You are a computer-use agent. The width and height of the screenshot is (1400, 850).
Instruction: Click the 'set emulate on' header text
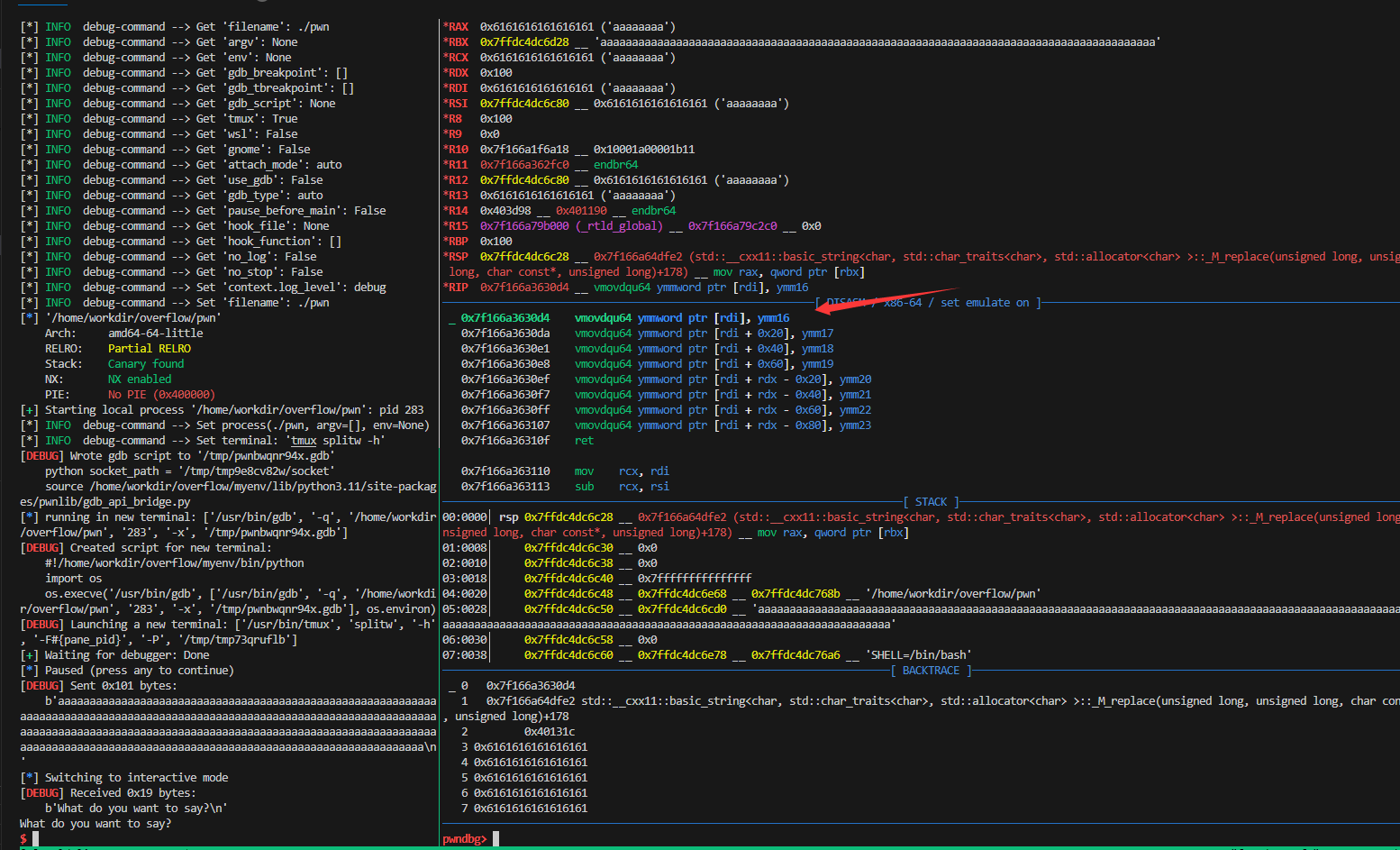click(x=985, y=303)
